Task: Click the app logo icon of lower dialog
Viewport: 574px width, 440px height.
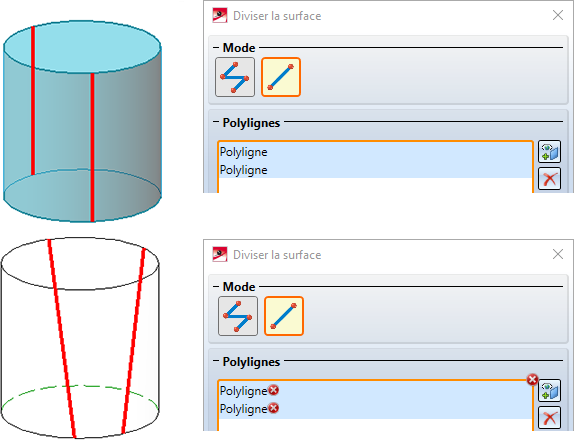Action: (x=220, y=254)
